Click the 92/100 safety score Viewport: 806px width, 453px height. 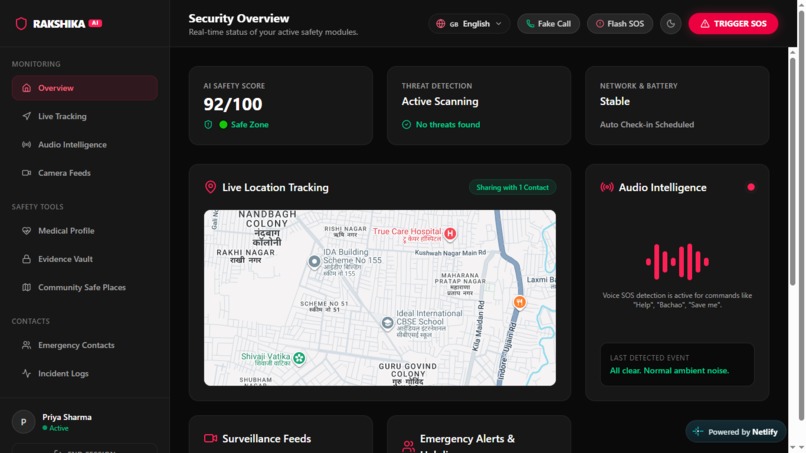click(x=233, y=104)
